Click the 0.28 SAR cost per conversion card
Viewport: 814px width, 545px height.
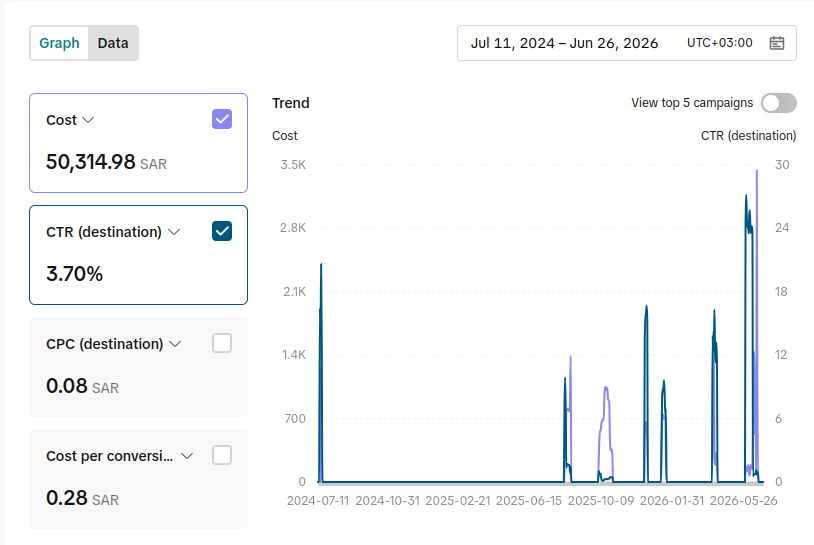point(138,479)
